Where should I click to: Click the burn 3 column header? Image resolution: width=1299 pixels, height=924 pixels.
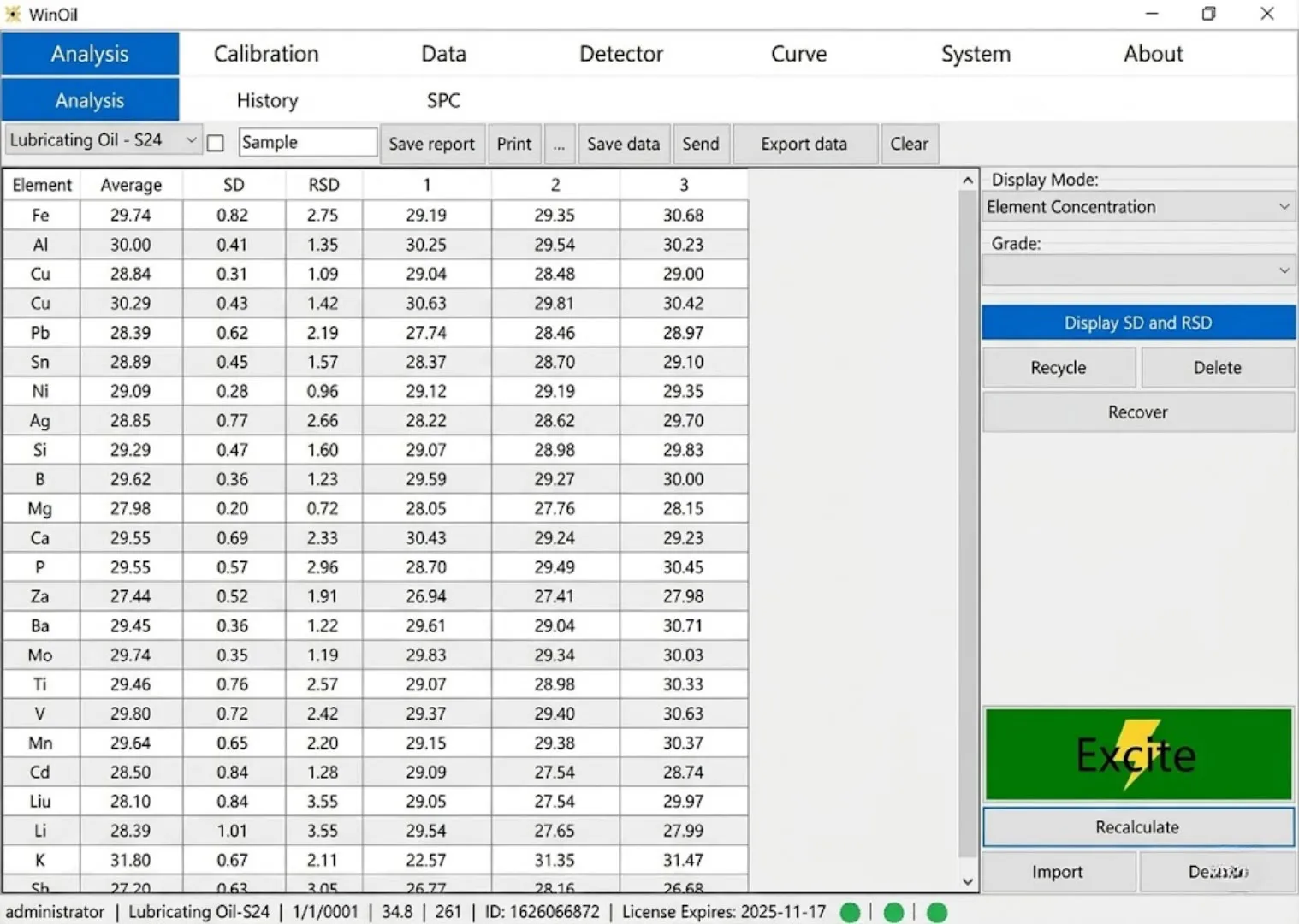click(684, 185)
